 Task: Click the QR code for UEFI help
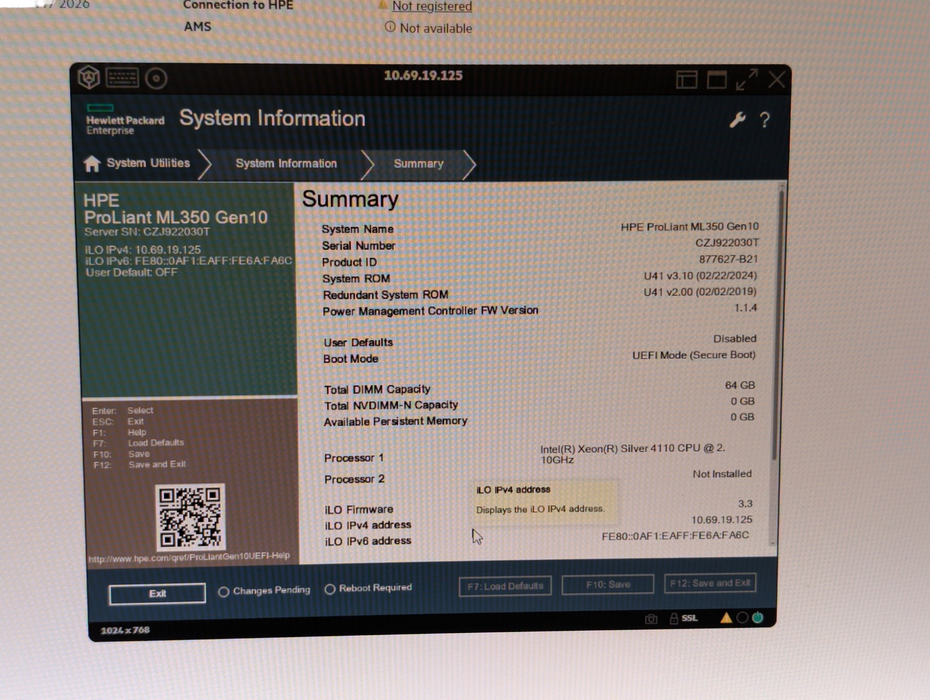pos(190,516)
